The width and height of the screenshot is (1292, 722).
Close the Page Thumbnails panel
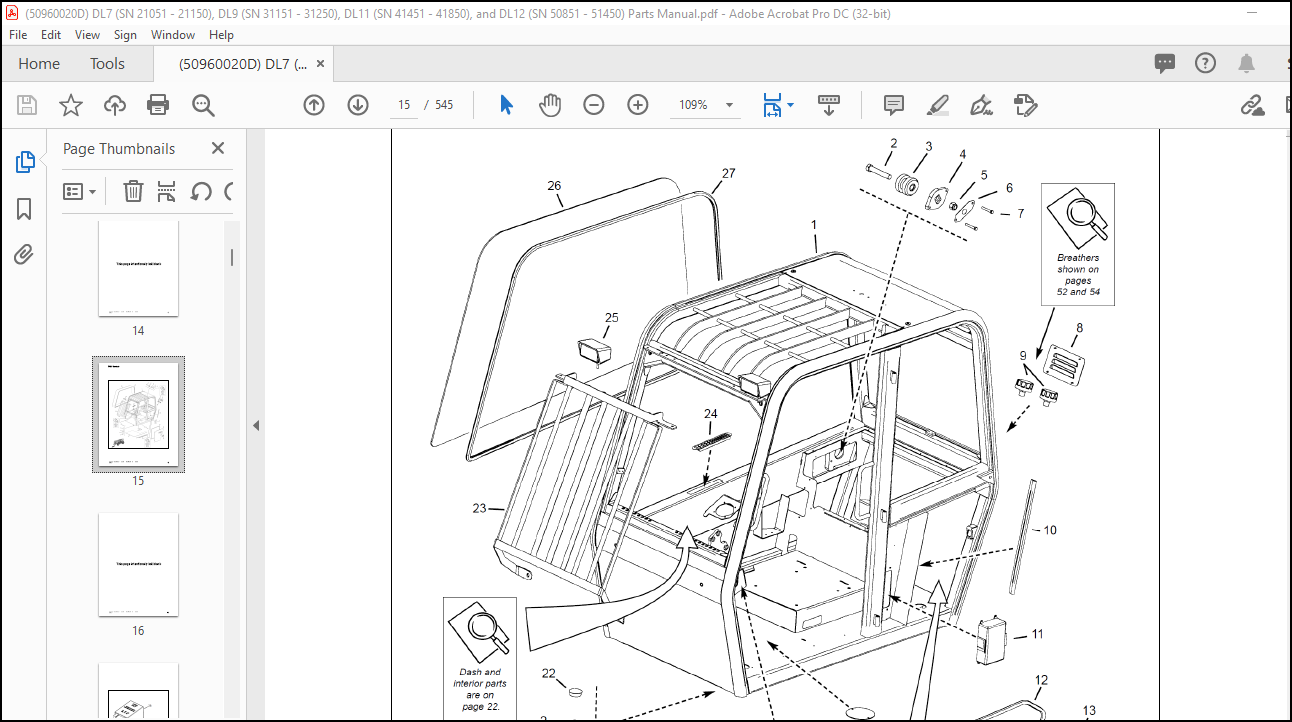coord(218,148)
